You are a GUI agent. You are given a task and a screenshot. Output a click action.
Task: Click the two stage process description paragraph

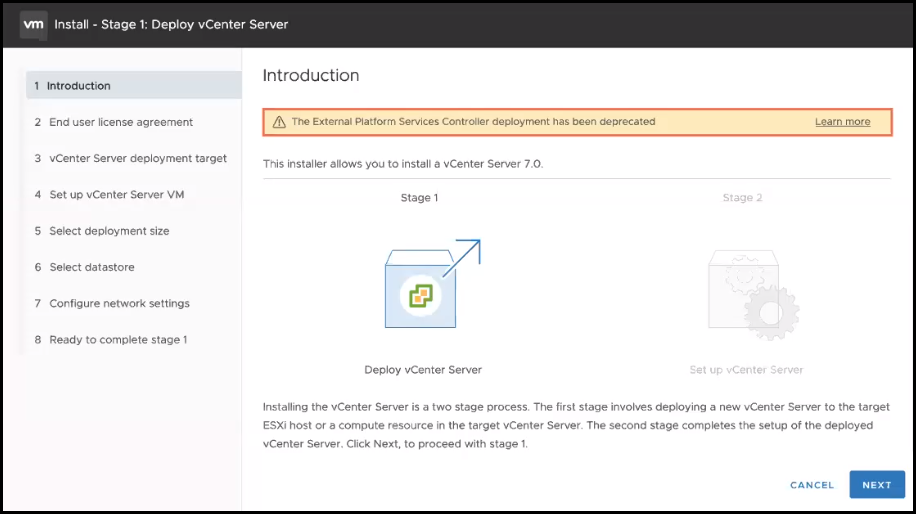[x=576, y=425]
